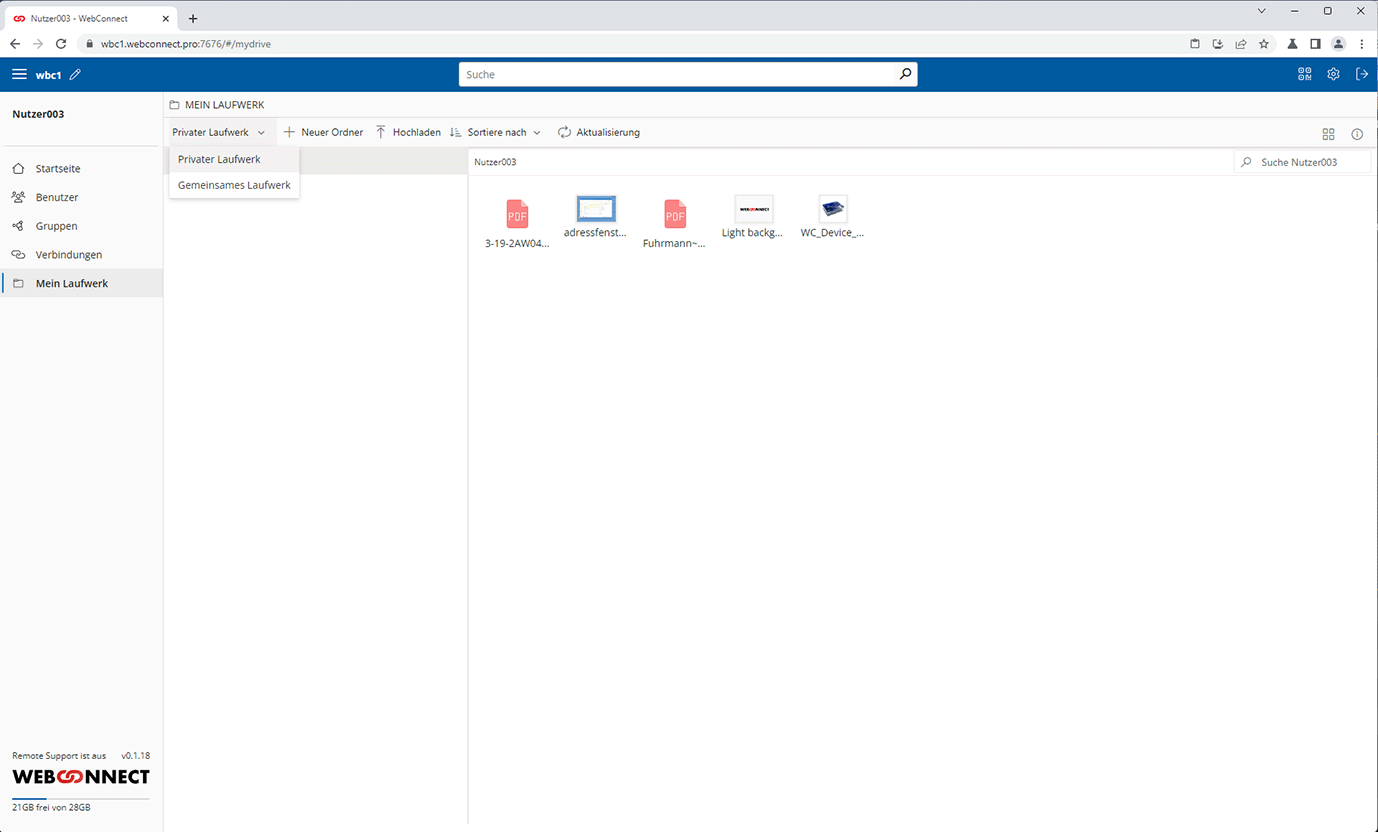
Task: Upload a file via Hochladen
Action: (x=408, y=131)
